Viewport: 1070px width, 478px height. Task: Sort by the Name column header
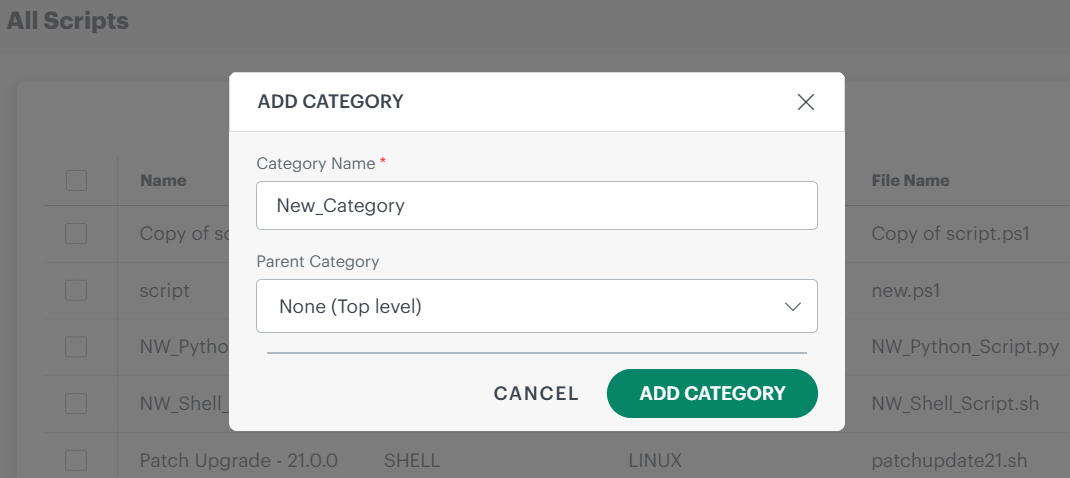click(163, 181)
